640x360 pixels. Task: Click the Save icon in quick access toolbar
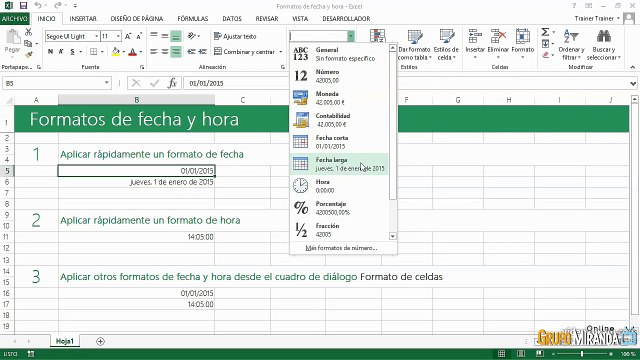pos(23,6)
